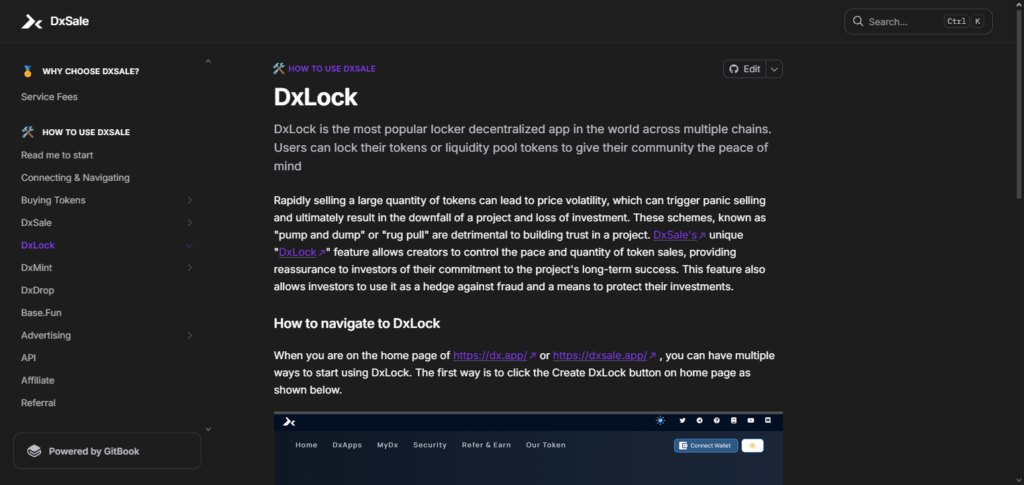
Task: Open Read me to start page
Action: (57, 155)
